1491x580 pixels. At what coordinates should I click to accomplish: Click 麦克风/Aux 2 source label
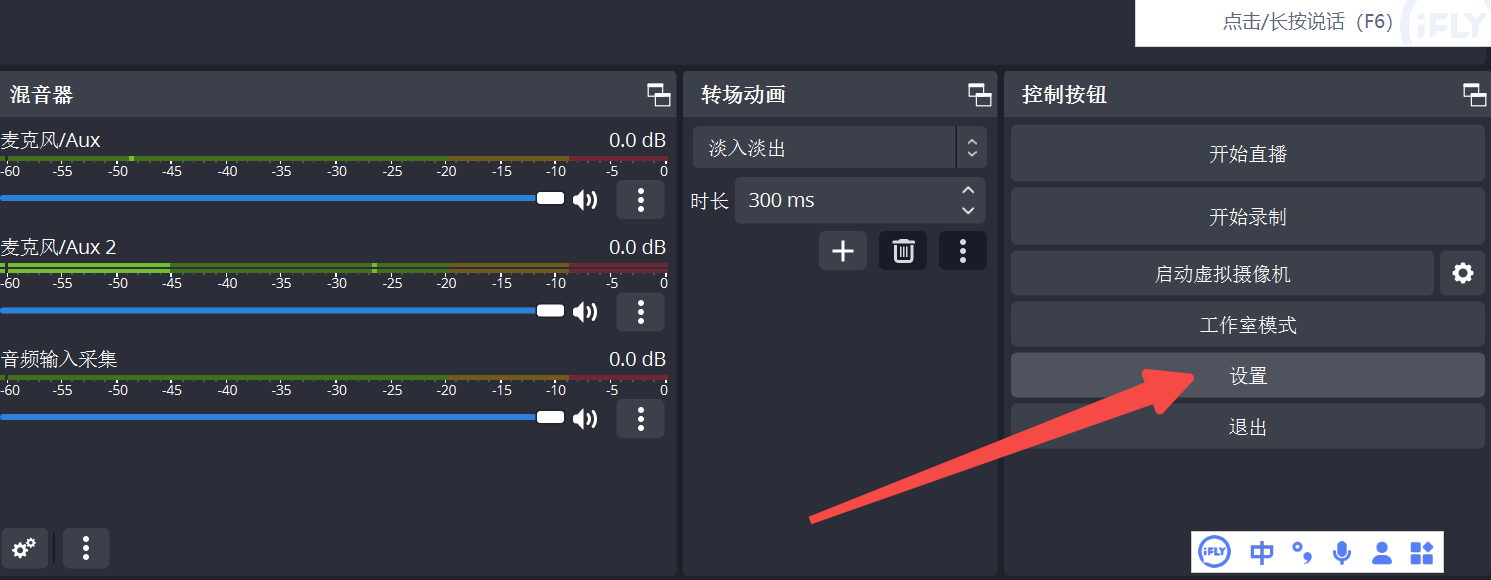click(x=59, y=247)
